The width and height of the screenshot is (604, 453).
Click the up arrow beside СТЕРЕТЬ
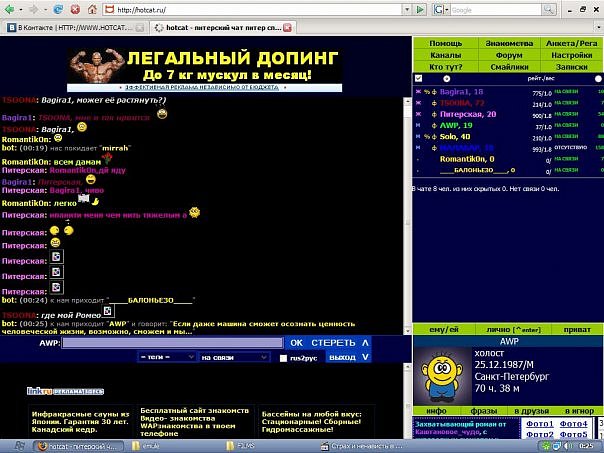click(x=365, y=342)
